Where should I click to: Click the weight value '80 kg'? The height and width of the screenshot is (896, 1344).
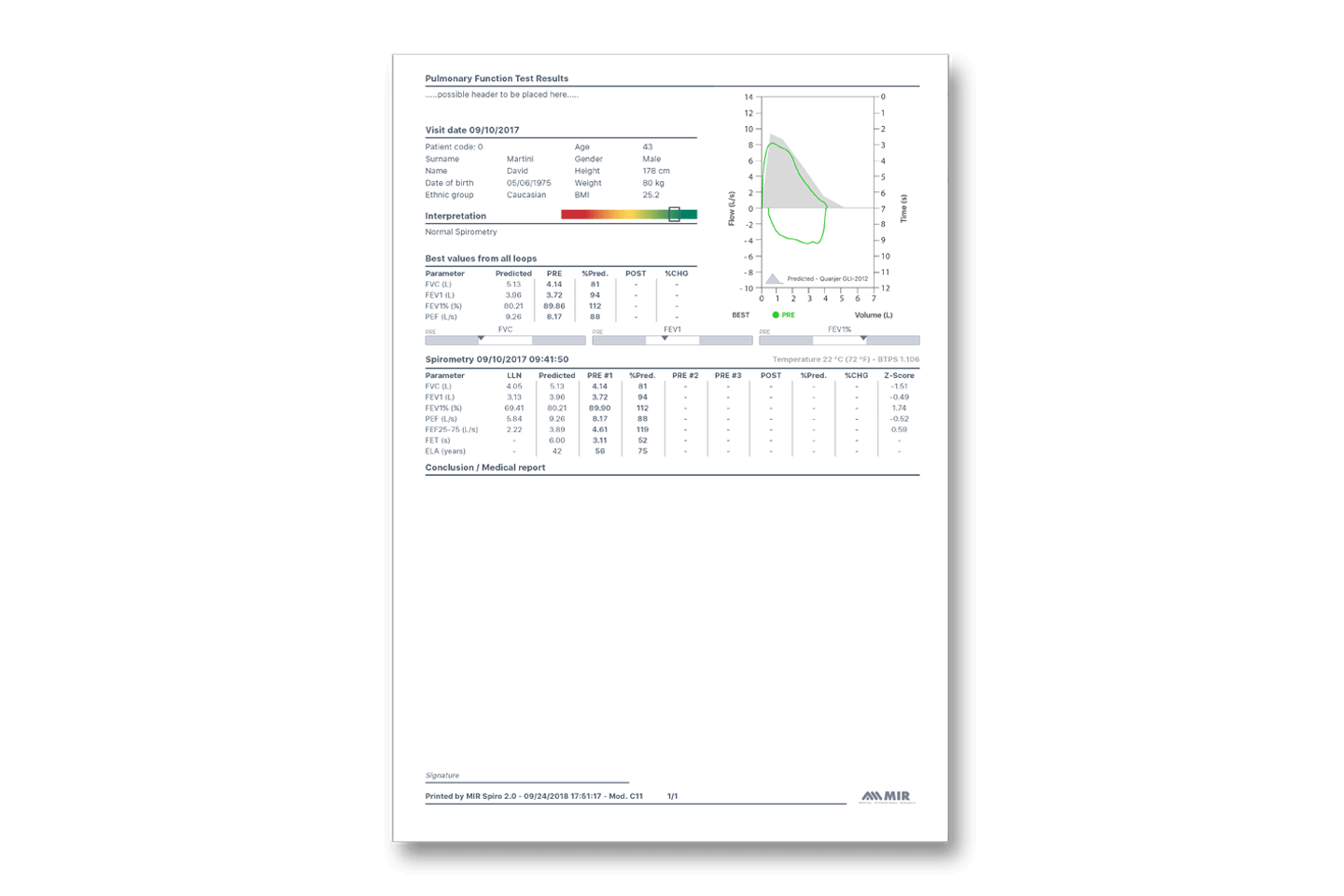click(653, 183)
